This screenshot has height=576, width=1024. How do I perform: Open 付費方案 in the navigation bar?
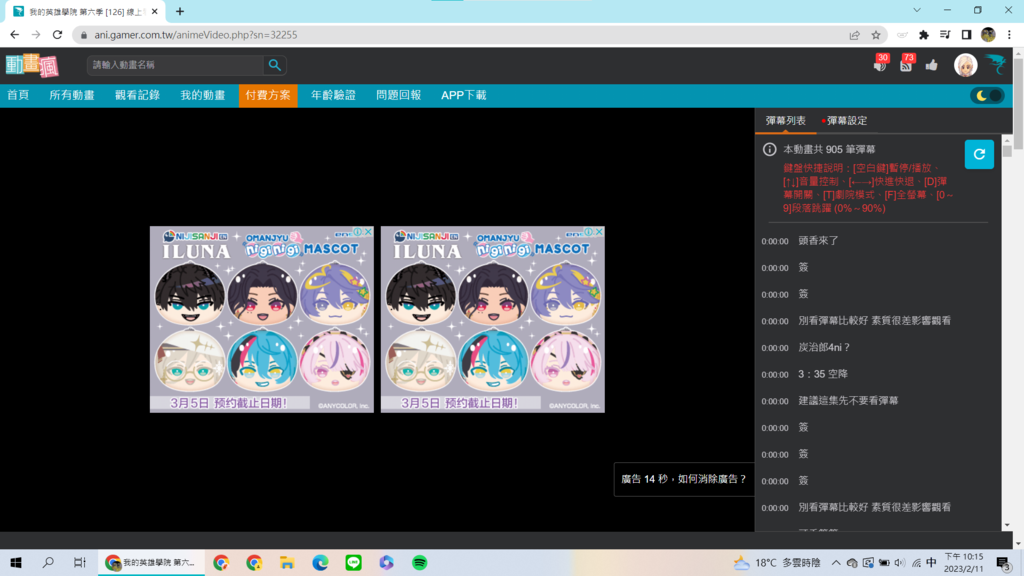pyautogui.click(x=268, y=95)
